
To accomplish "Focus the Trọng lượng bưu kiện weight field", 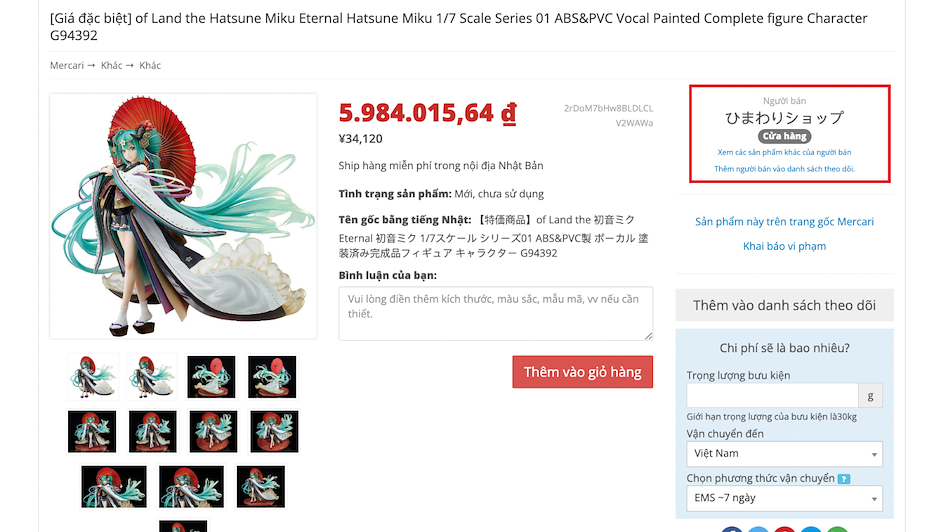I will click(772, 396).
